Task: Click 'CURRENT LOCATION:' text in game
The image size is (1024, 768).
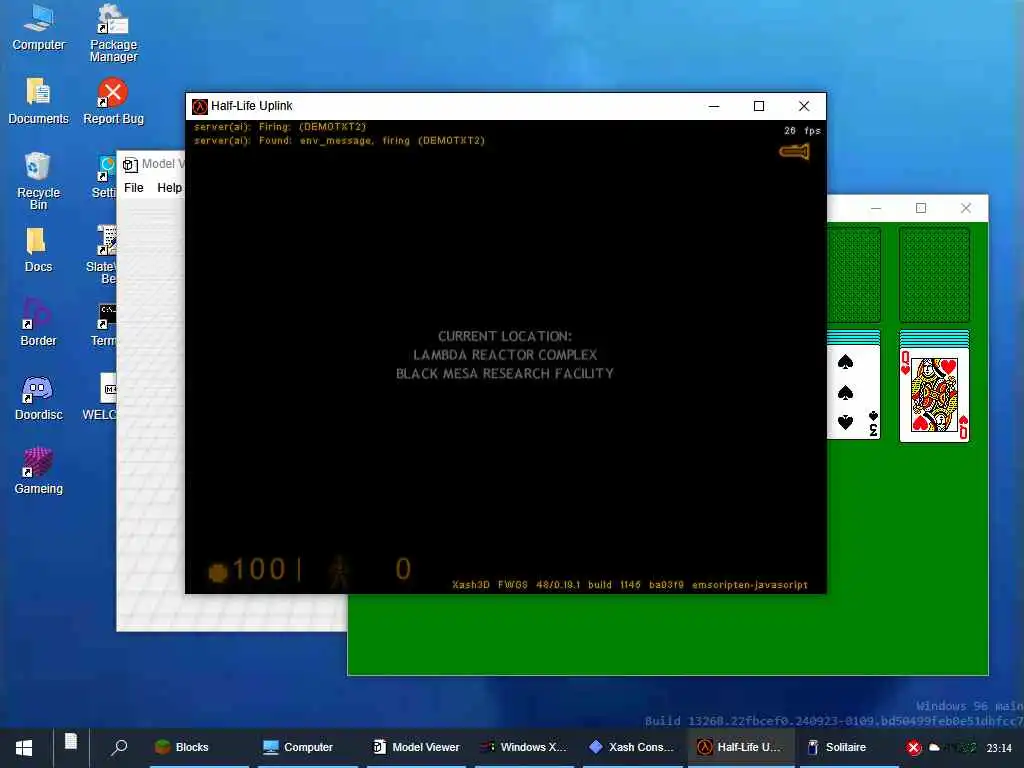Action: [x=505, y=336]
